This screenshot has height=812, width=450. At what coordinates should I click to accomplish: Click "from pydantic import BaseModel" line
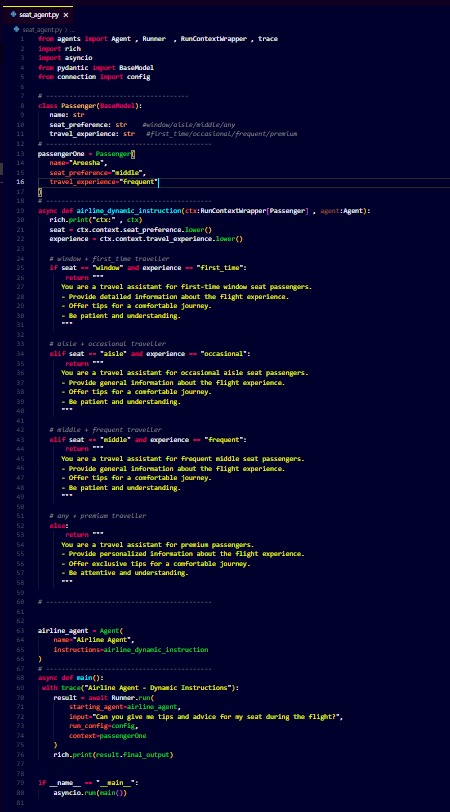tap(96, 67)
